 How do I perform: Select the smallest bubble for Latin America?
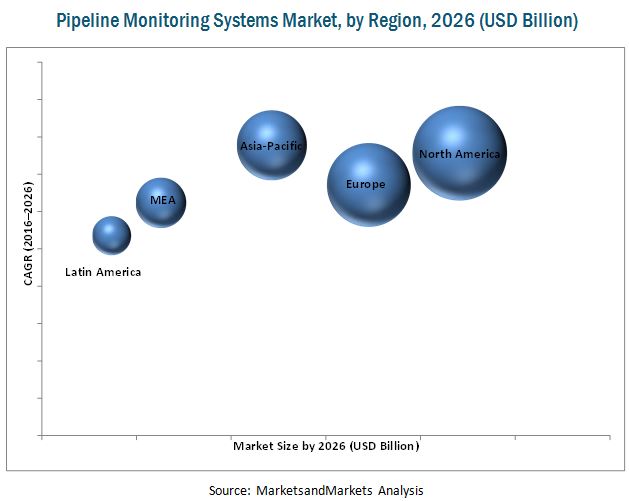(111, 235)
